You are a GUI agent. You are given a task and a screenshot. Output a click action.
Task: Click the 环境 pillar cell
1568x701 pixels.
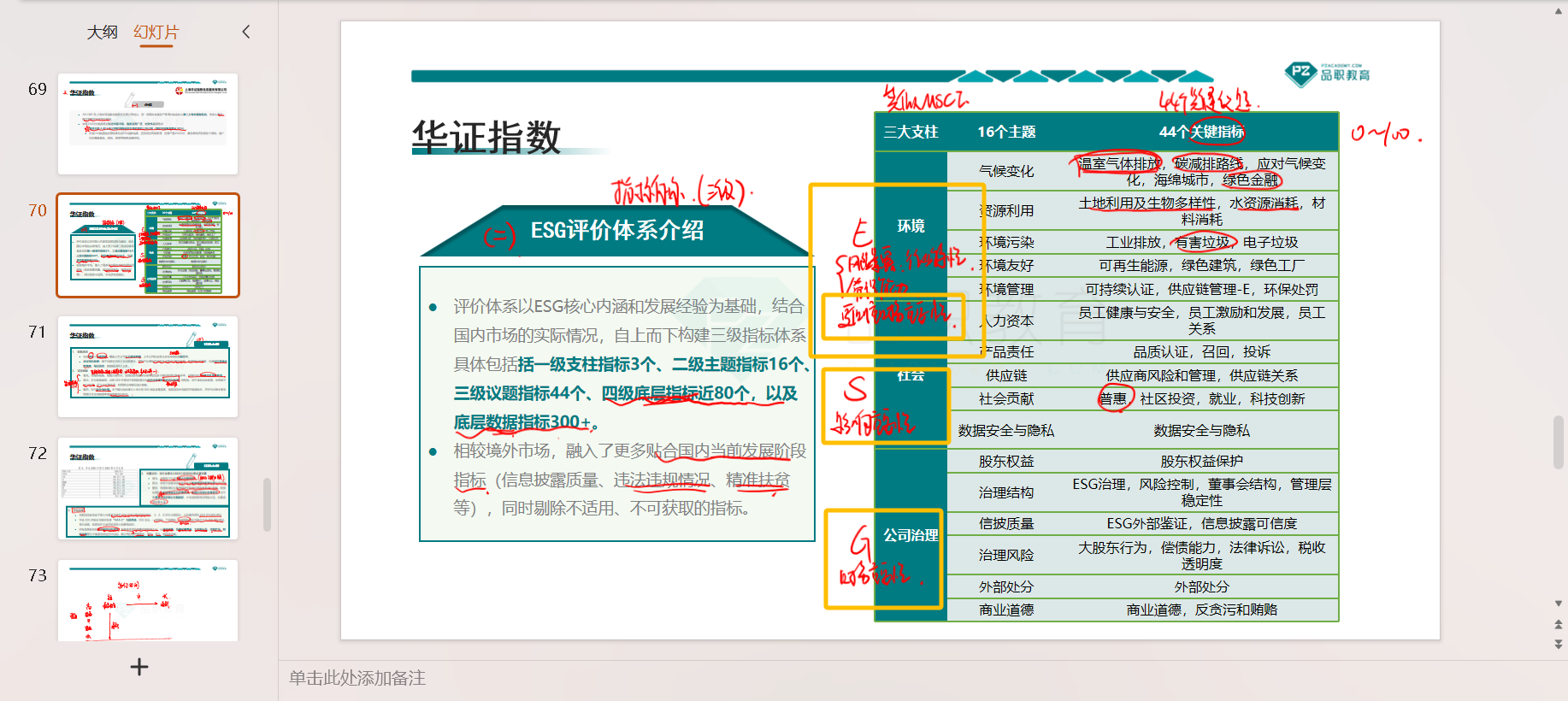pyautogui.click(x=911, y=226)
